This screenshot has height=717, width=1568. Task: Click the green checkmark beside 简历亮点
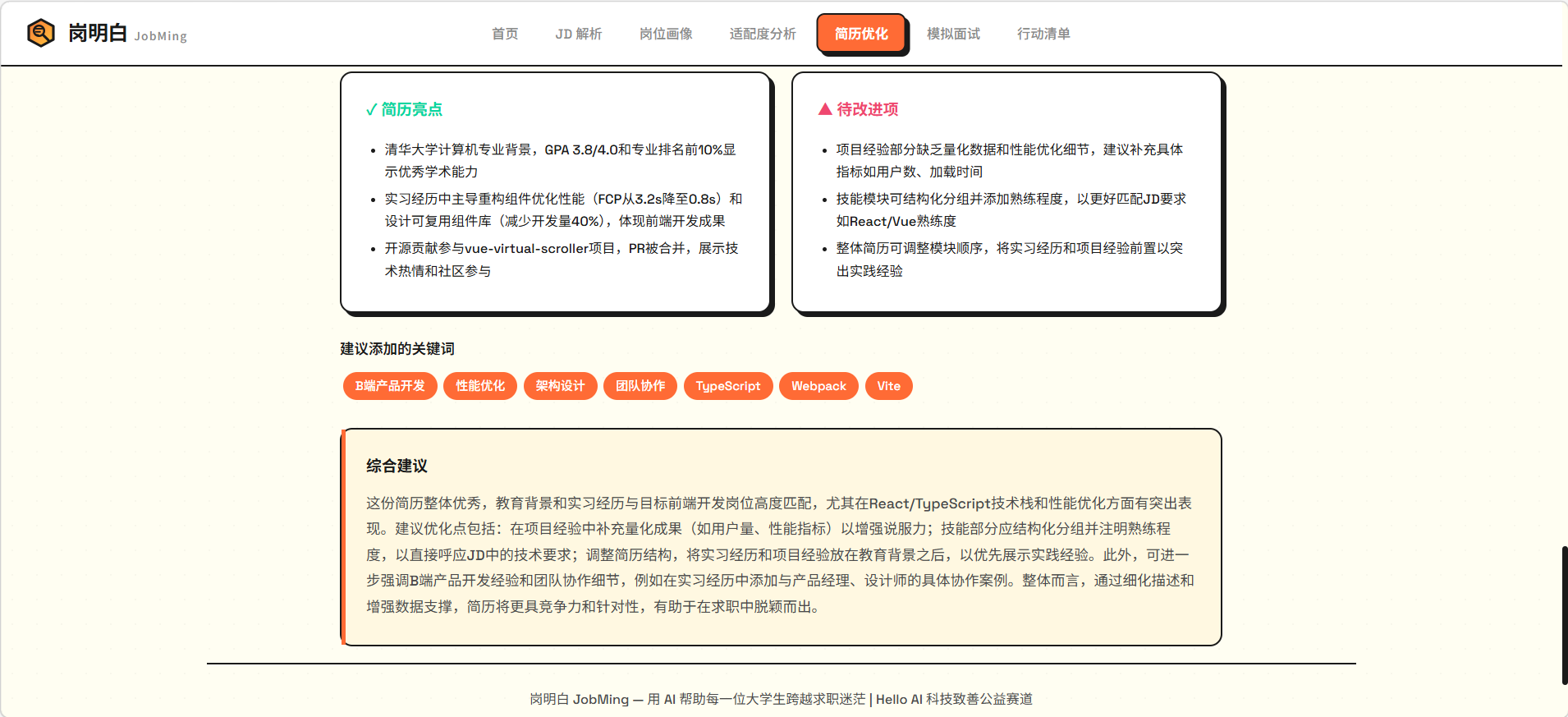(x=371, y=110)
